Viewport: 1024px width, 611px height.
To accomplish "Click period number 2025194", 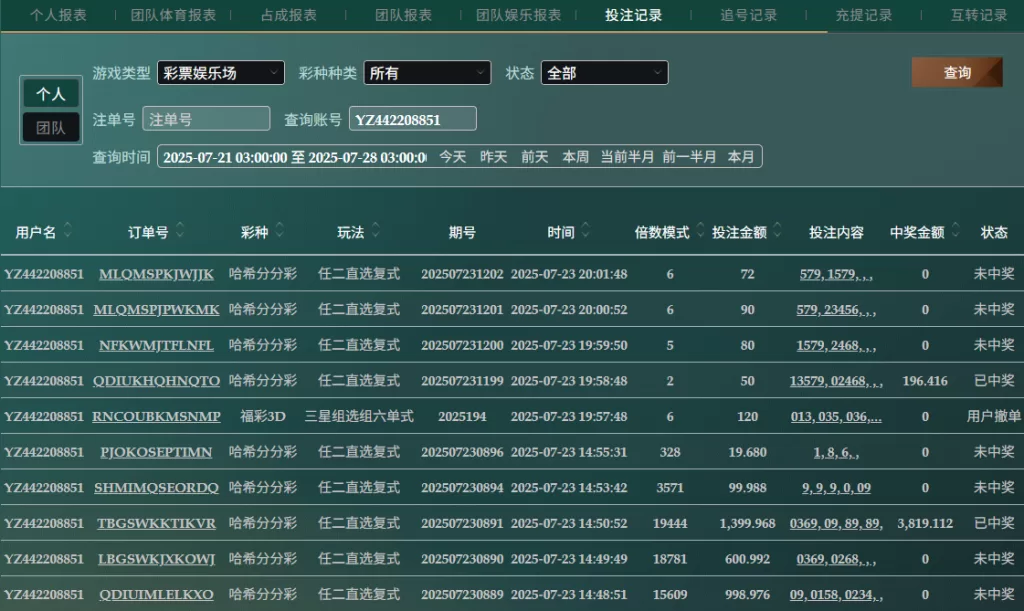I will 462,416.
